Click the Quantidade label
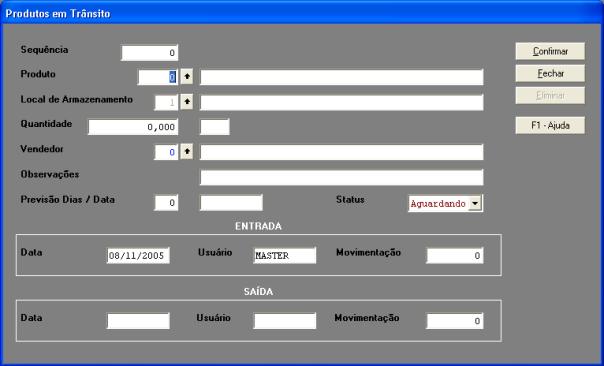Image resolution: width=604 pixels, height=366 pixels. click(x=46, y=124)
